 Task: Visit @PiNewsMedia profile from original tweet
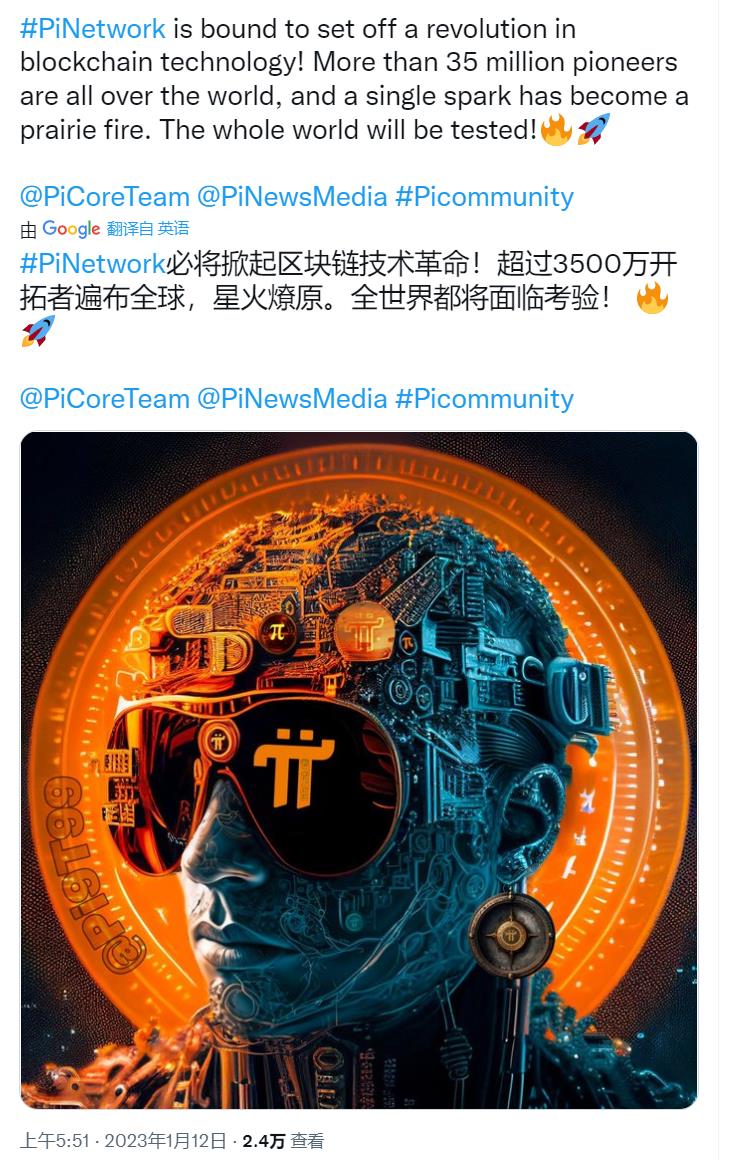(292, 197)
